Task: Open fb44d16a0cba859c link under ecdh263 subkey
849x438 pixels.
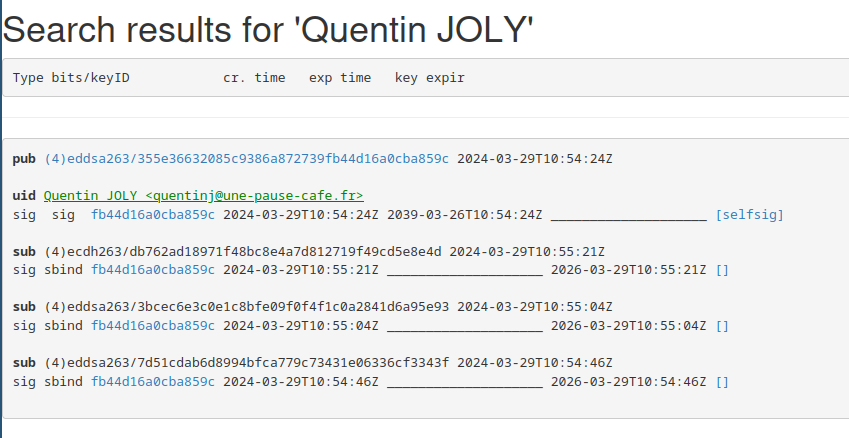Action: point(153,270)
